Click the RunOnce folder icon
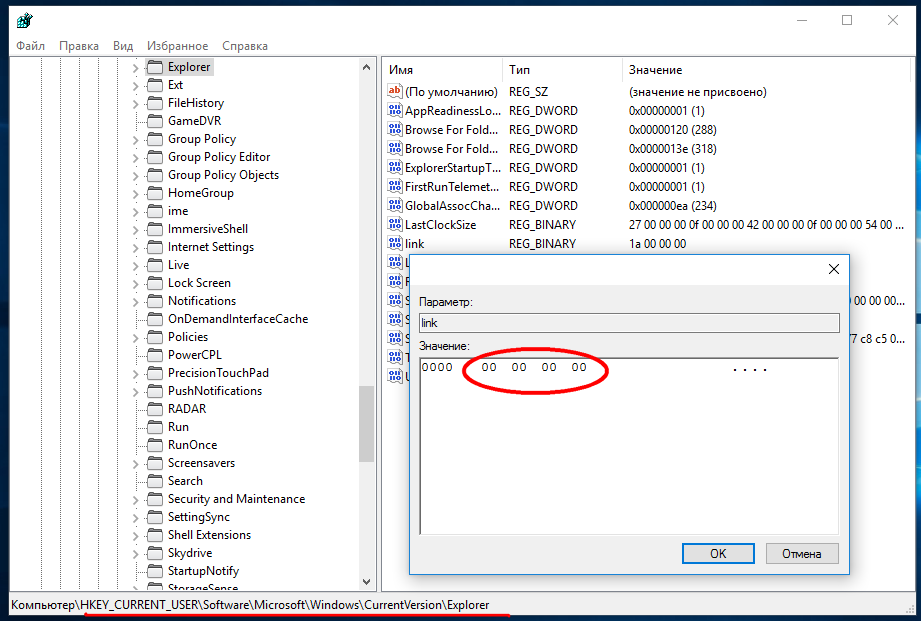 click(x=155, y=445)
